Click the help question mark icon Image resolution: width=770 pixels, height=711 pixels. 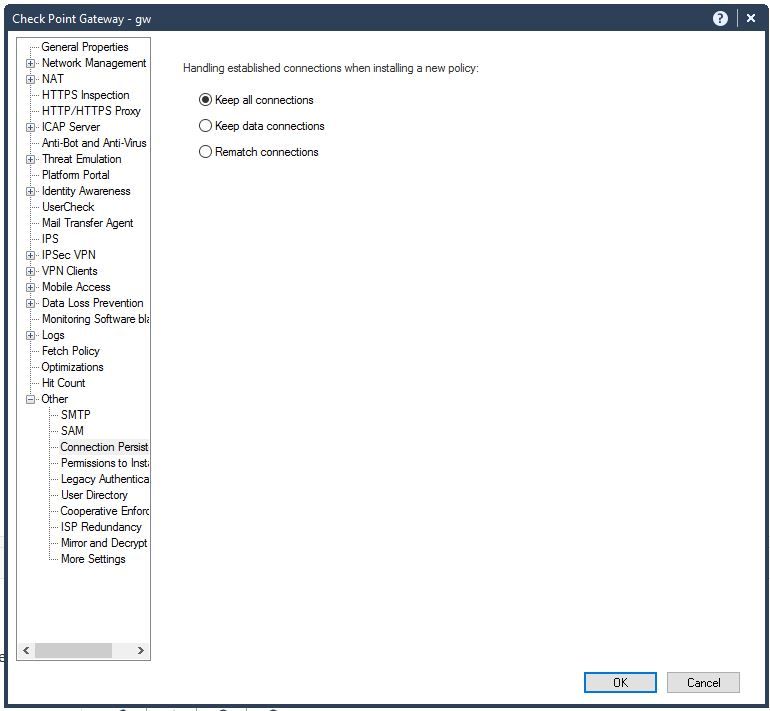tap(720, 18)
